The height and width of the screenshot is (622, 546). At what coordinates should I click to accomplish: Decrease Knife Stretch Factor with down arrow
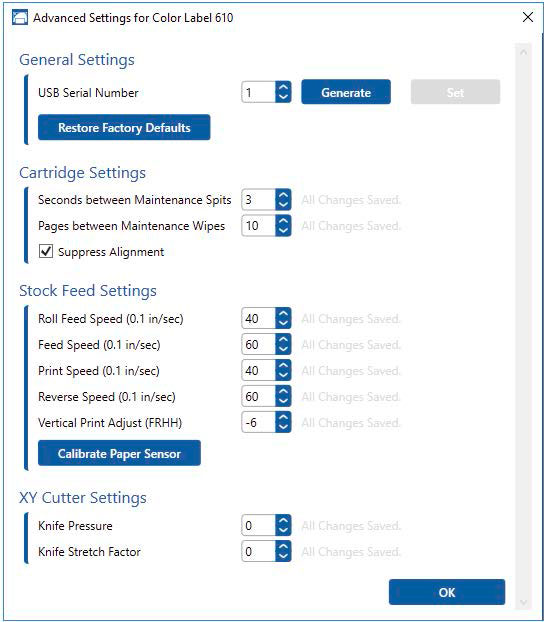point(283,557)
